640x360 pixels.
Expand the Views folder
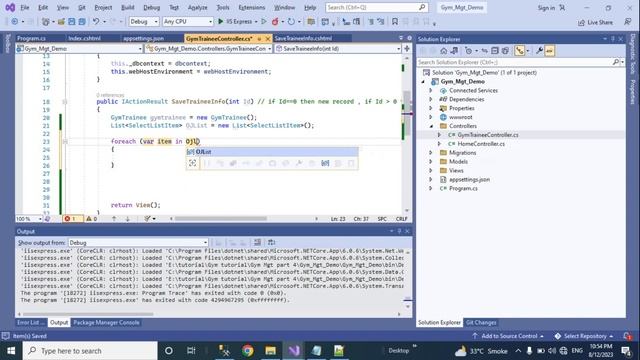(431, 171)
